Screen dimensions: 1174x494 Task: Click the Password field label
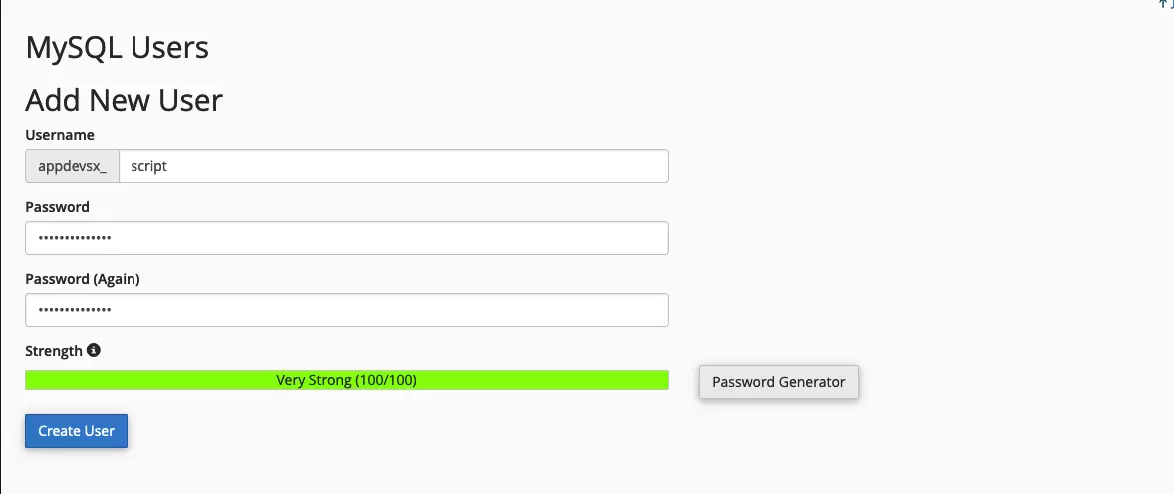(x=57, y=207)
